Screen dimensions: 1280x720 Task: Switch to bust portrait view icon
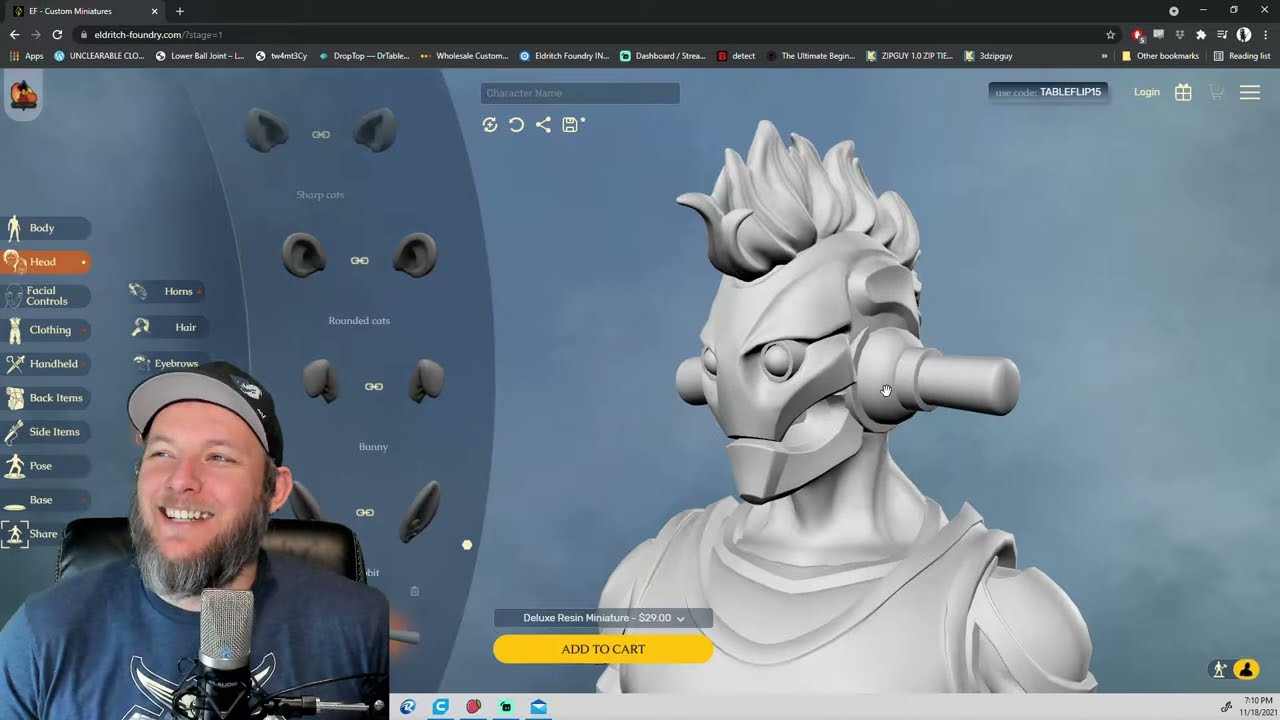coord(1246,670)
